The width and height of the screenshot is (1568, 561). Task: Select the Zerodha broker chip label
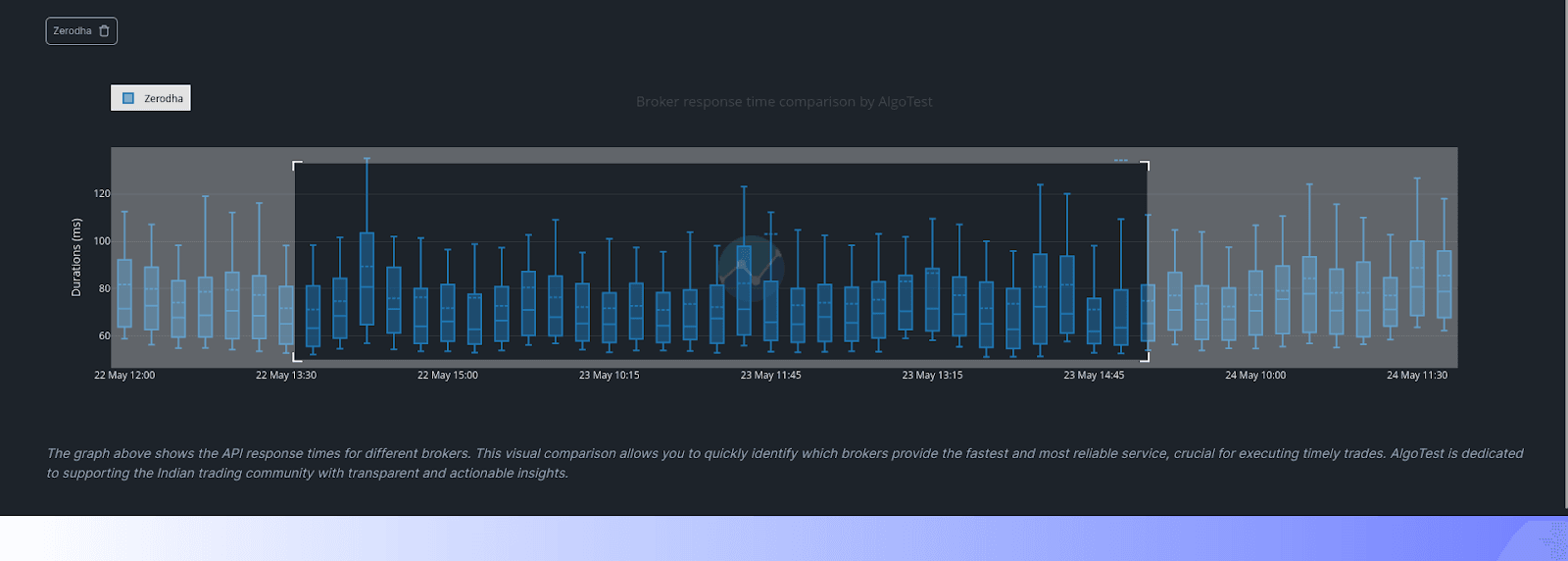[x=72, y=31]
